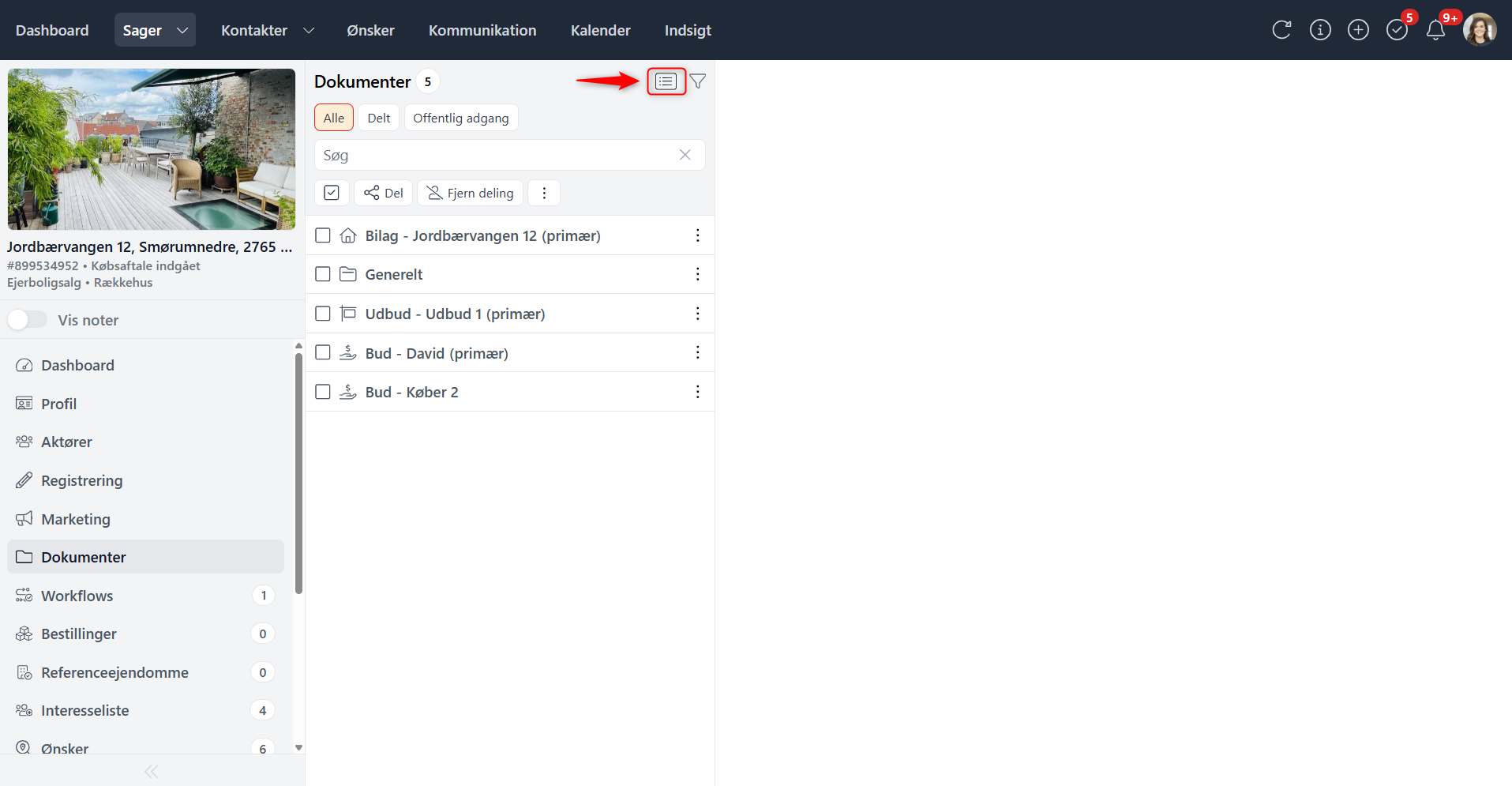1512x786 pixels.
Task: Open Referenceejendomme in the sidebar
Action: [145, 672]
